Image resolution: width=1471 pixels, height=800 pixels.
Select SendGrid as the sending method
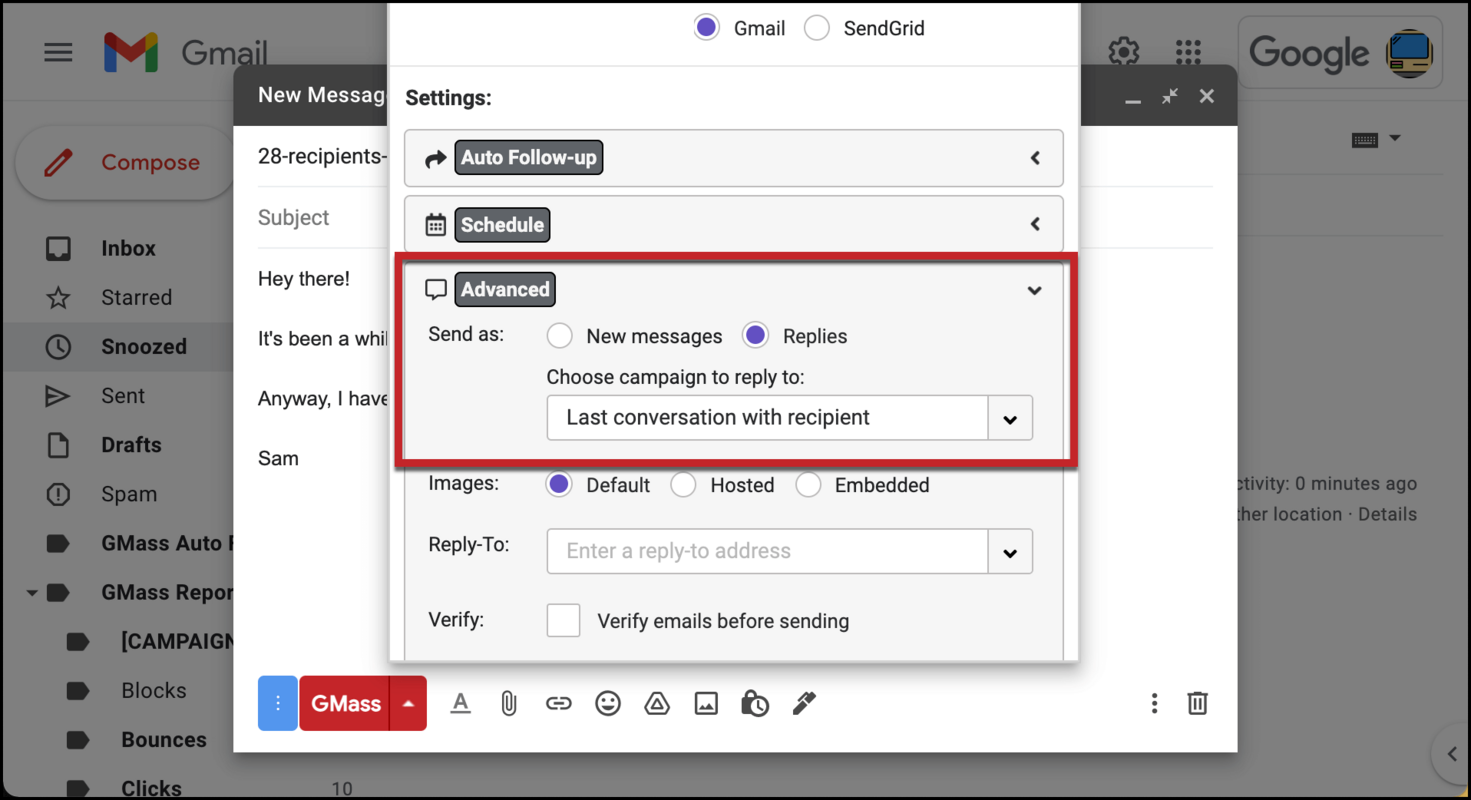click(x=817, y=27)
